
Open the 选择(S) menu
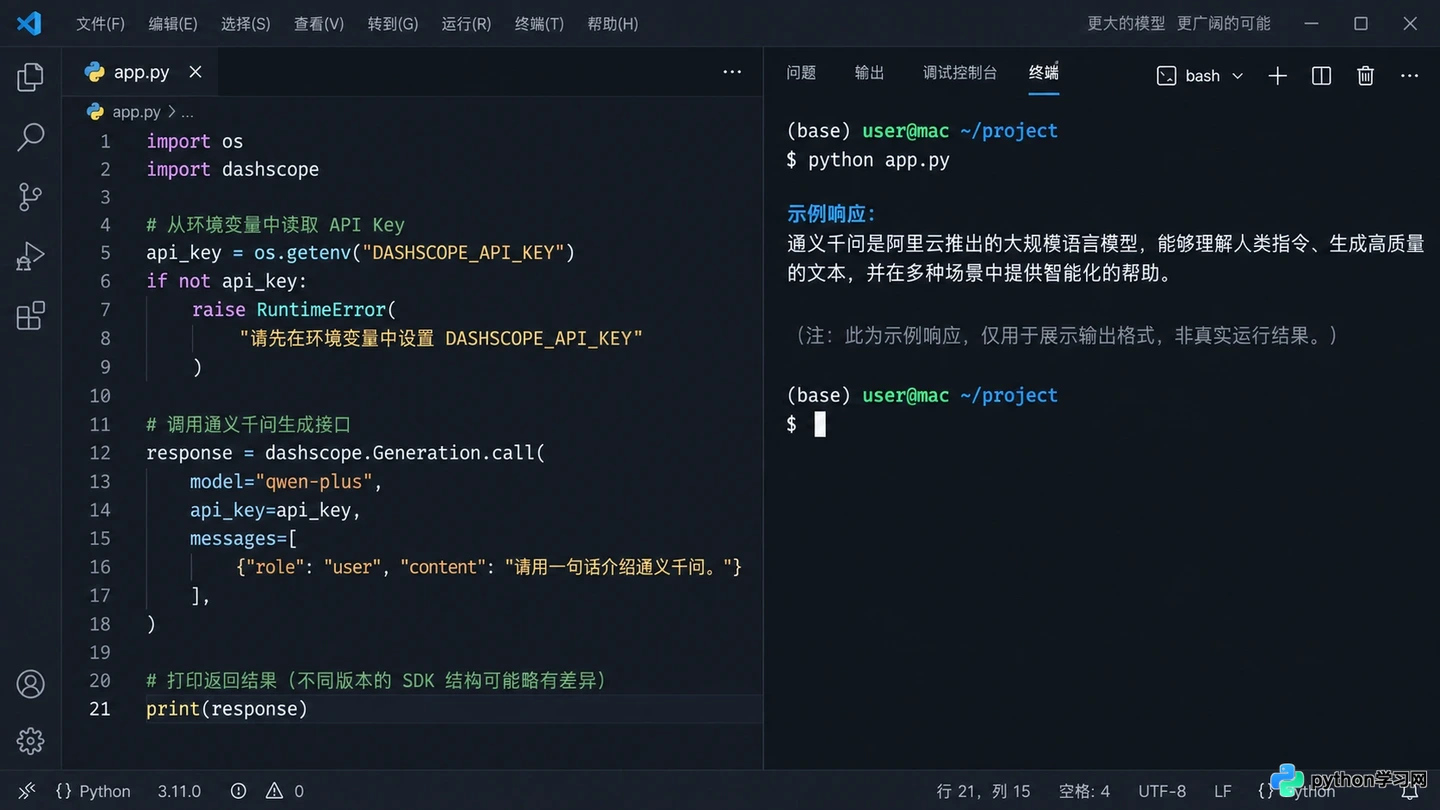pos(246,23)
